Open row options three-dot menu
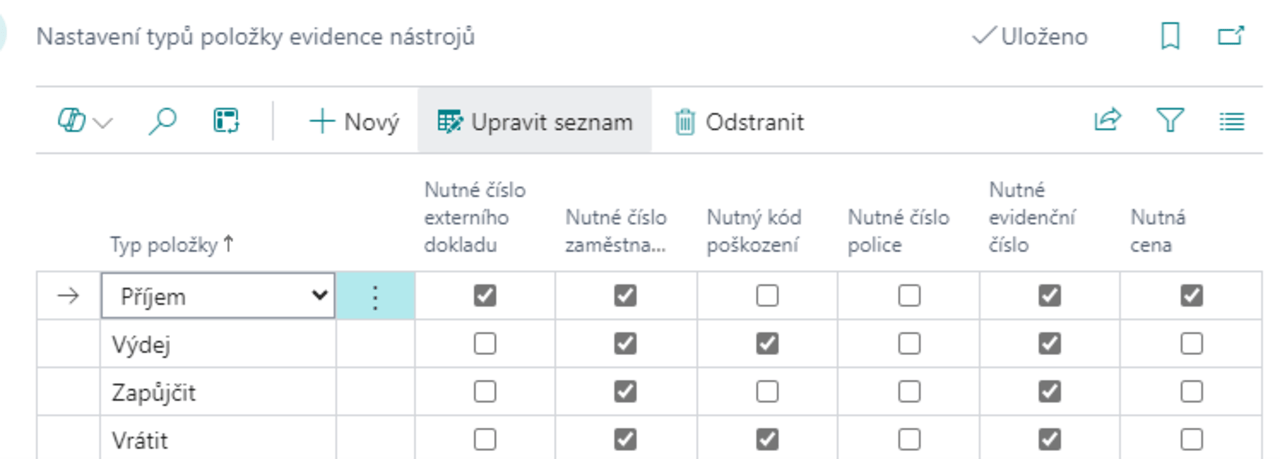 (x=375, y=297)
